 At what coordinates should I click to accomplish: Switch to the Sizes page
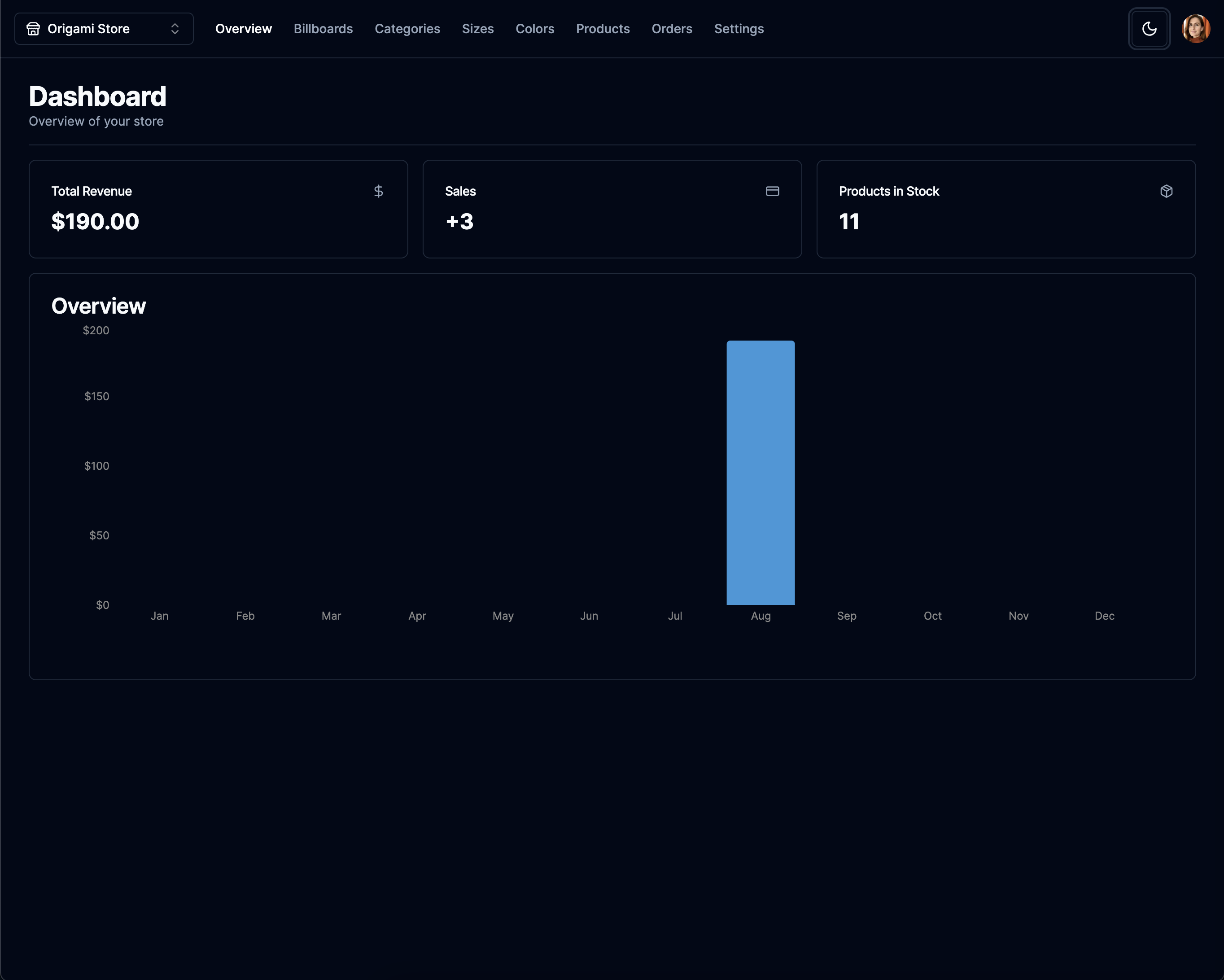pyautogui.click(x=477, y=29)
